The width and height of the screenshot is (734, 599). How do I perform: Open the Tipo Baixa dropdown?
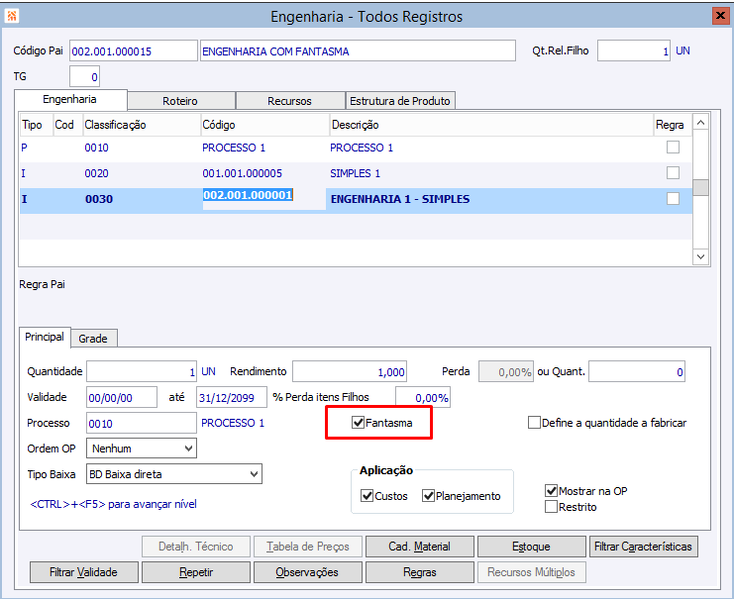174,474
